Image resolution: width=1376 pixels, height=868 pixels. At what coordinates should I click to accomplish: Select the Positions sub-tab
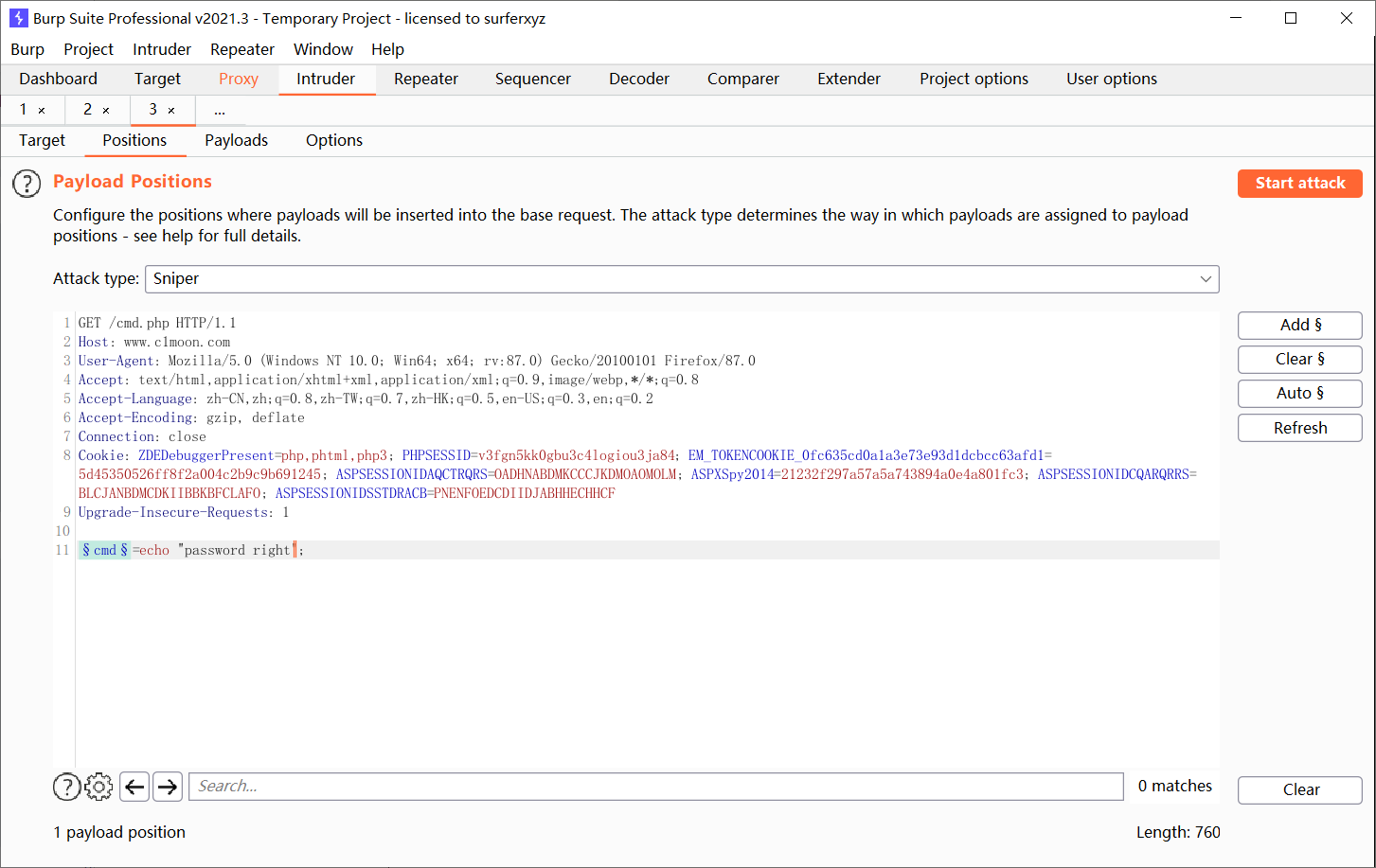point(134,140)
